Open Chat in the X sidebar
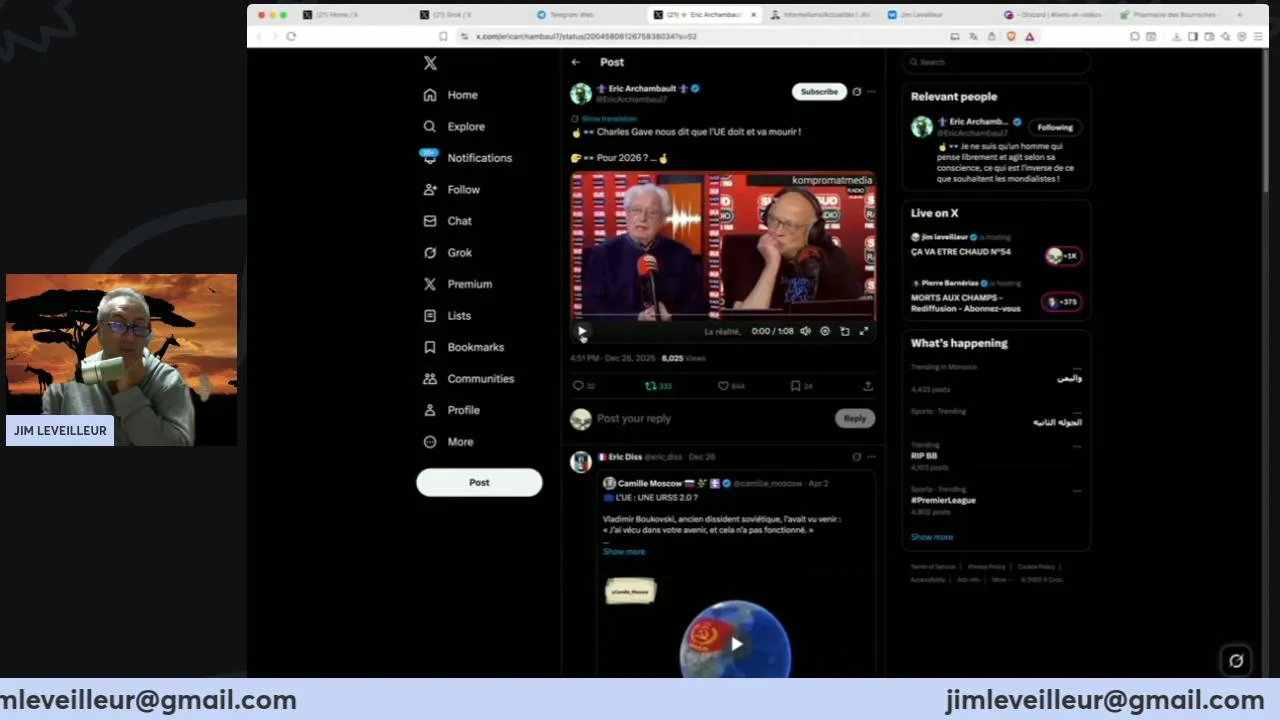This screenshot has width=1280, height=720. tap(447, 221)
